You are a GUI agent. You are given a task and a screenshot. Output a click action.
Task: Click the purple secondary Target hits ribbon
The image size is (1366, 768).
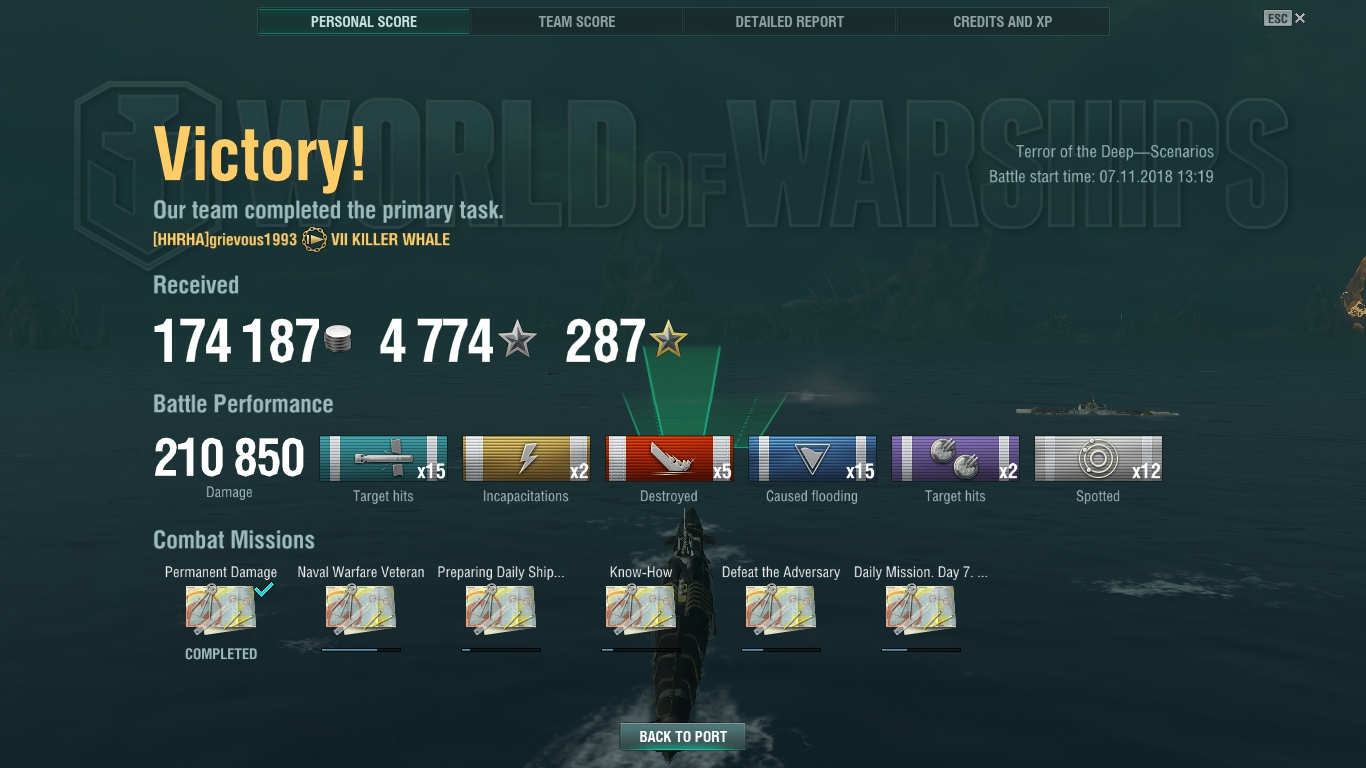(955, 459)
